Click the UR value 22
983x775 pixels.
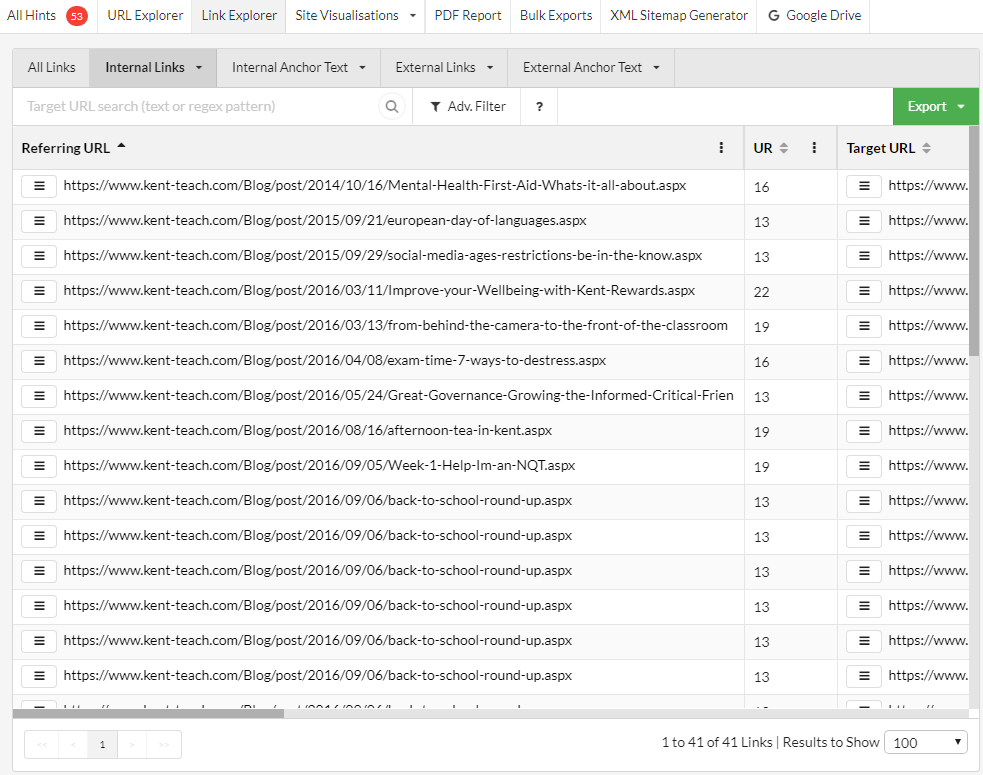point(761,292)
